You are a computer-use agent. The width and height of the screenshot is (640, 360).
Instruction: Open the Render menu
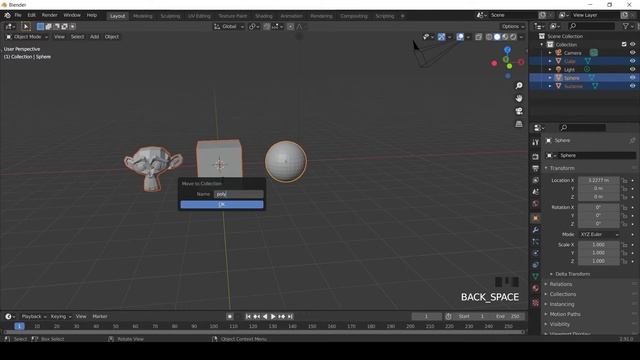(49, 16)
